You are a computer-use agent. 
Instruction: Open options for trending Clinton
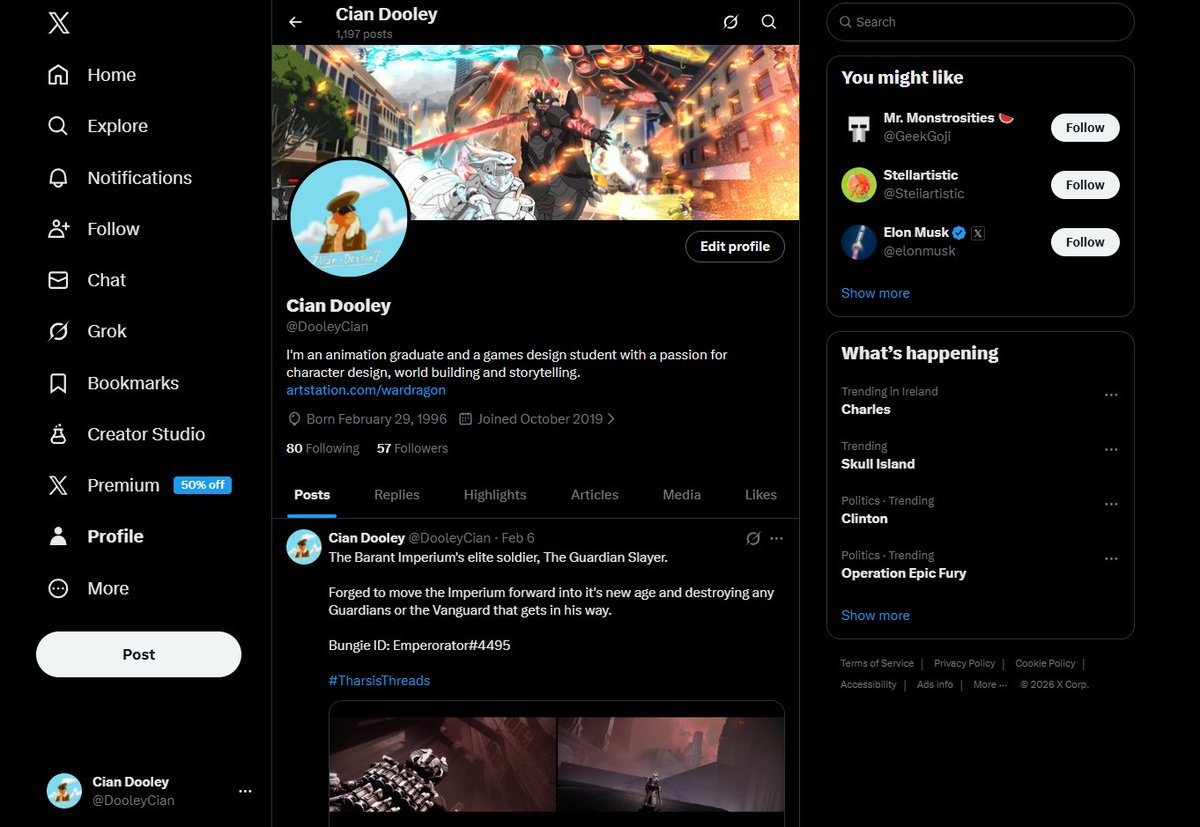(x=1111, y=504)
